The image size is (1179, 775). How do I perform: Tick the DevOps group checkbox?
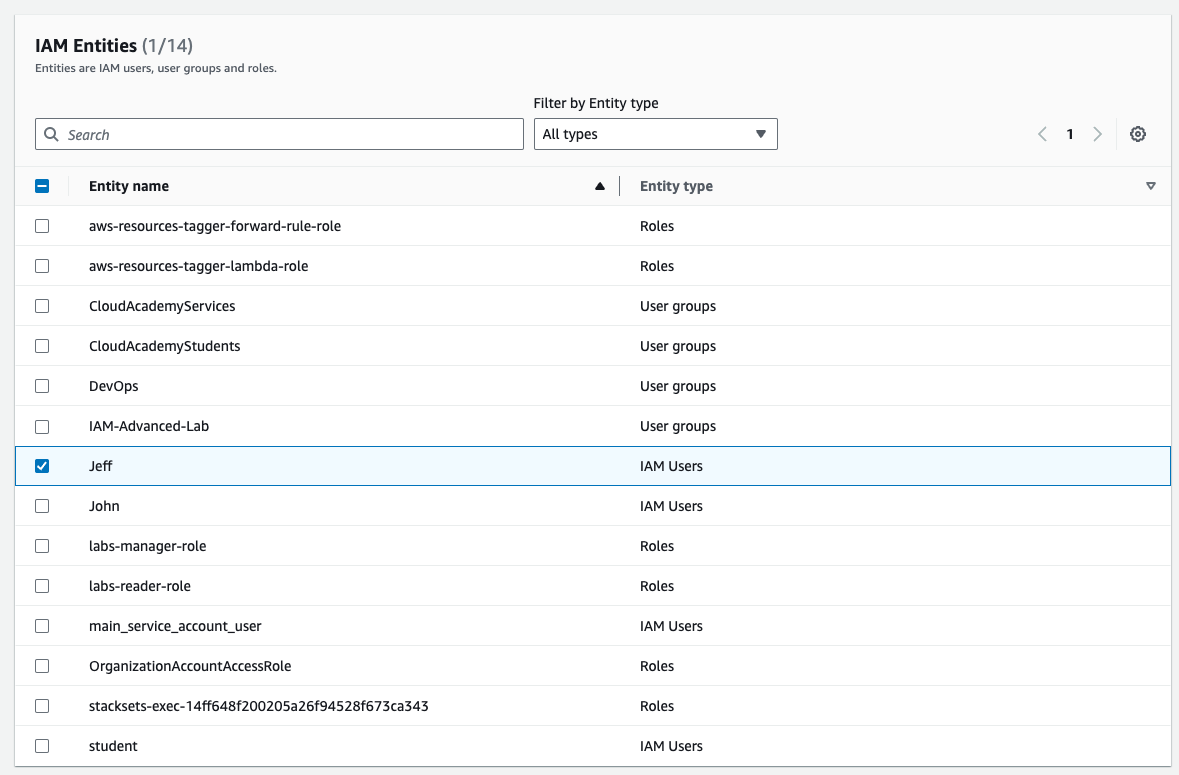pyautogui.click(x=42, y=386)
